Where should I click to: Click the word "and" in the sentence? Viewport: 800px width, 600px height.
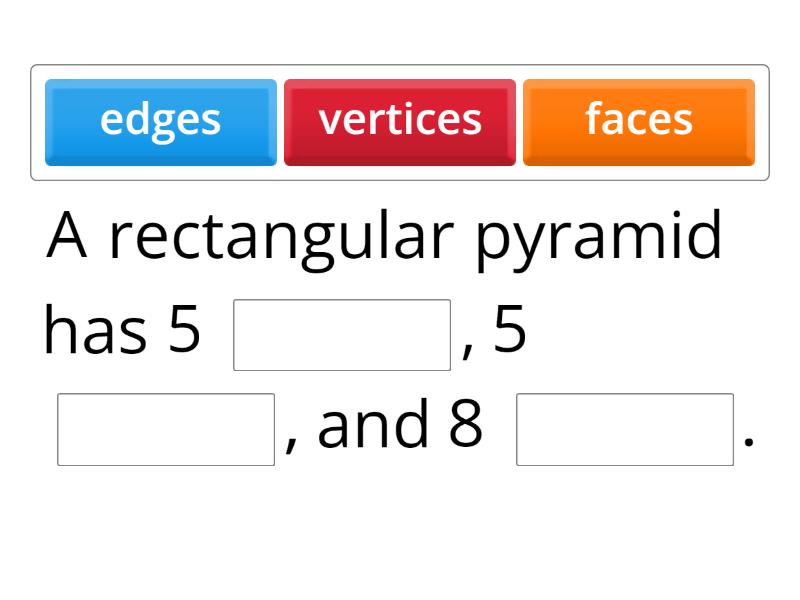click(372, 424)
